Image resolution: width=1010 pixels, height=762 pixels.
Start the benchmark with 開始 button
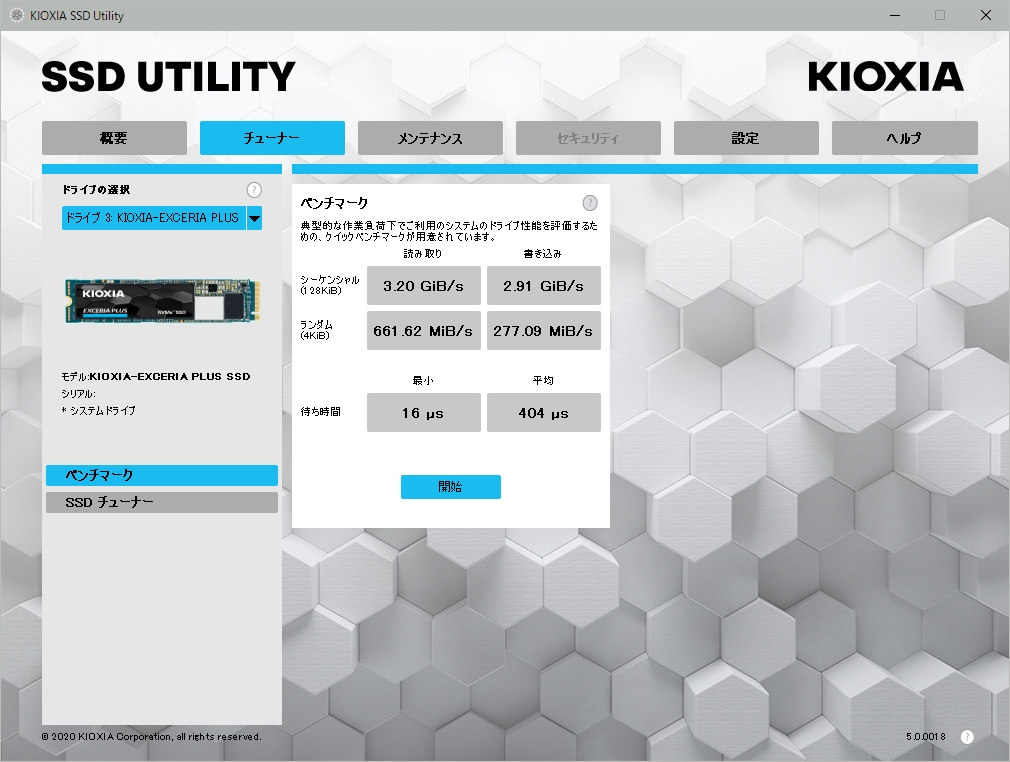[x=451, y=487]
